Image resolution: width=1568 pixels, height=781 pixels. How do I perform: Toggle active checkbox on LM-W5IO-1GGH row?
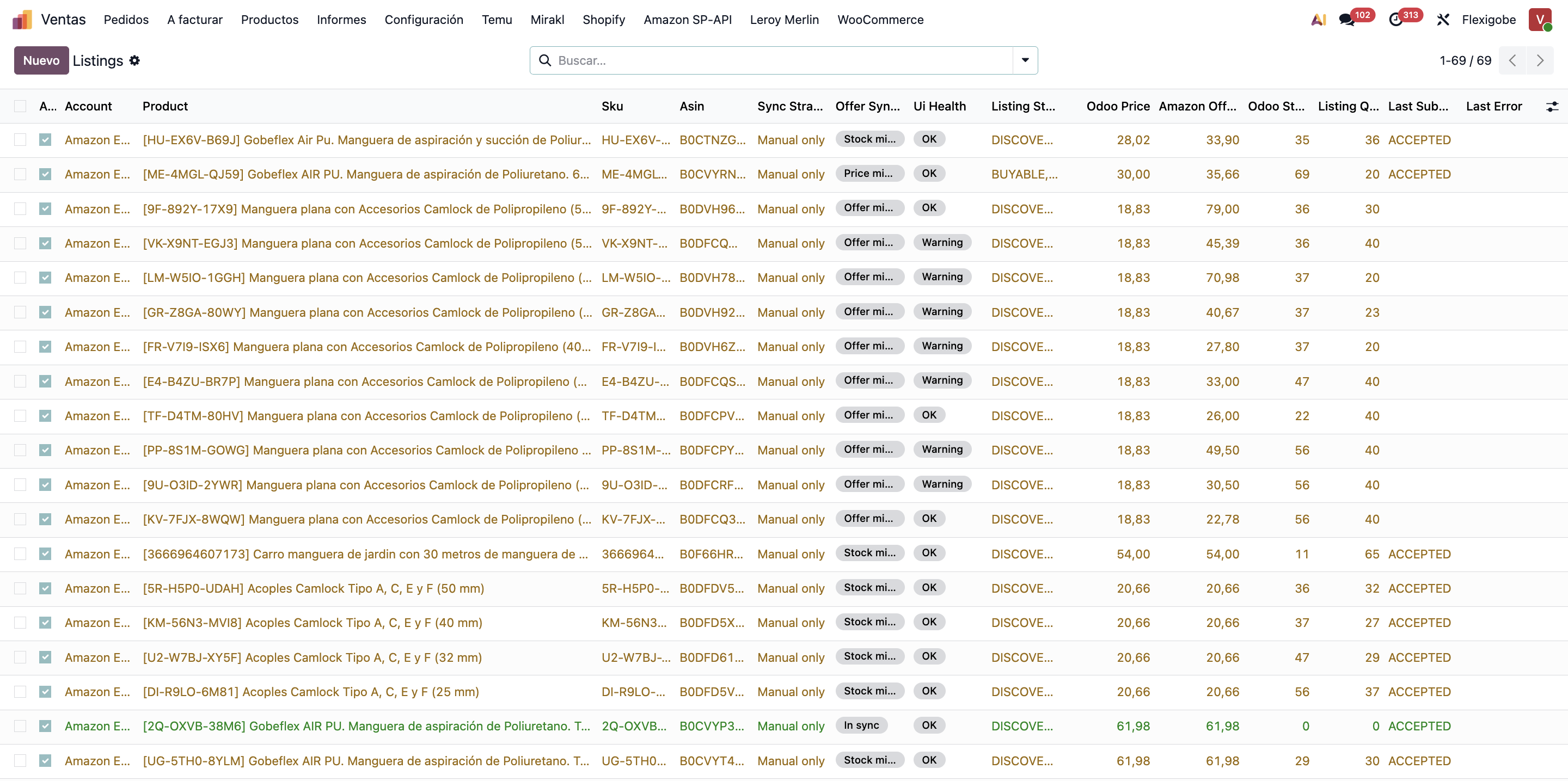45,278
